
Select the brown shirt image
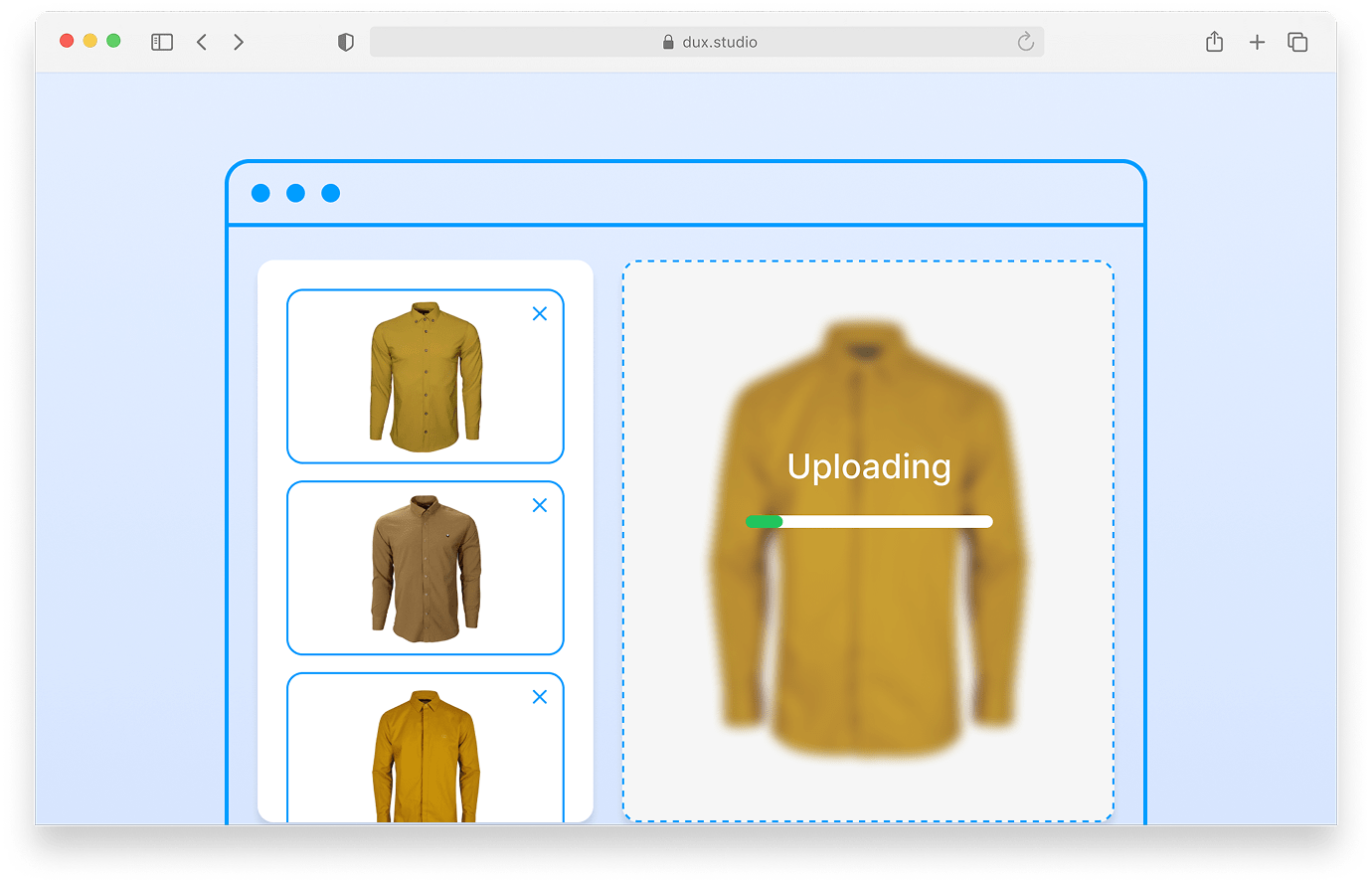(x=426, y=568)
